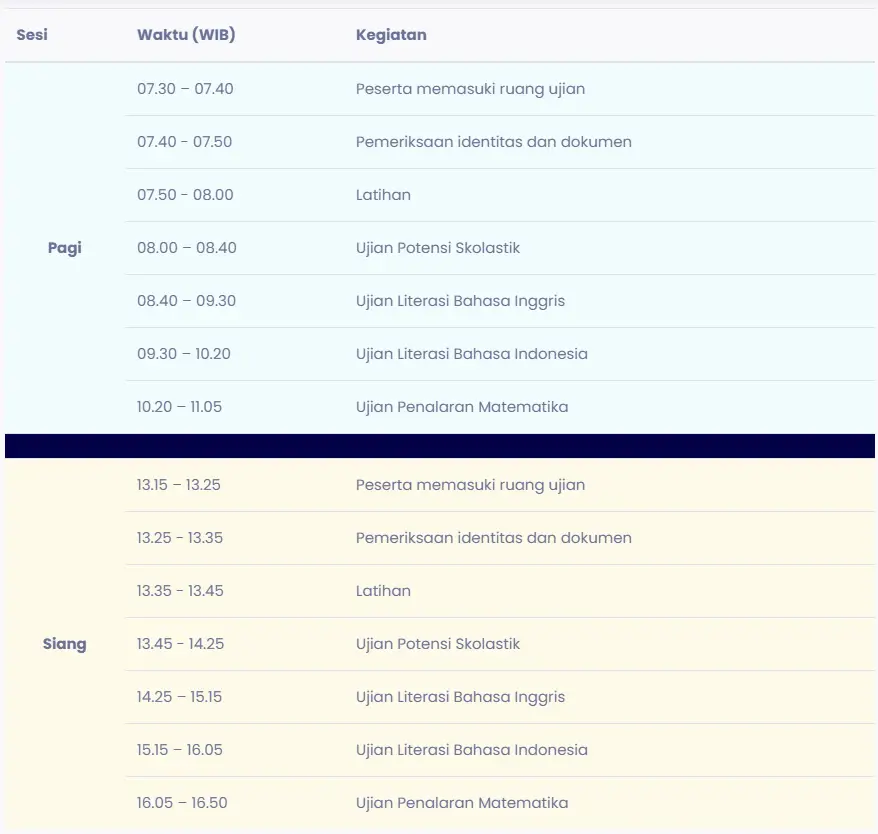
Task: Click the 'Kegiatan' column header
Action: [x=390, y=34]
